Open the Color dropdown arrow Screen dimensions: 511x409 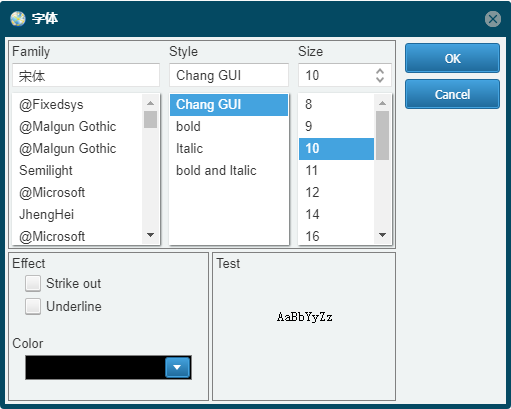coord(177,367)
